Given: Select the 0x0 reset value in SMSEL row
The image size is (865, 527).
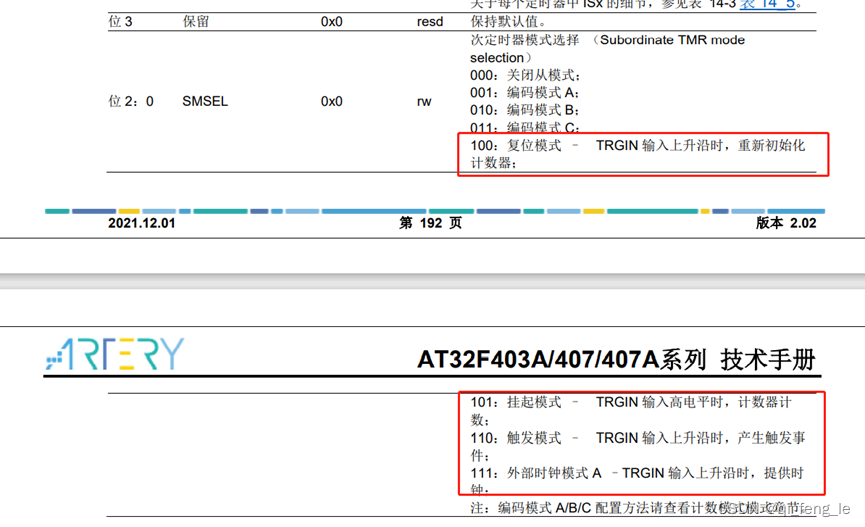Looking at the screenshot, I should (332, 102).
